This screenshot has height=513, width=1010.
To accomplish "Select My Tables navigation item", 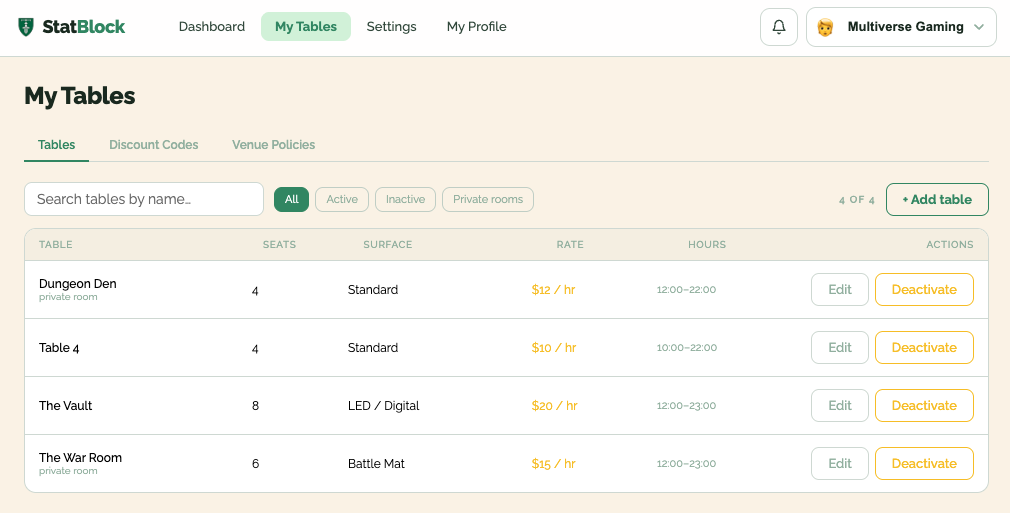I will pos(306,26).
